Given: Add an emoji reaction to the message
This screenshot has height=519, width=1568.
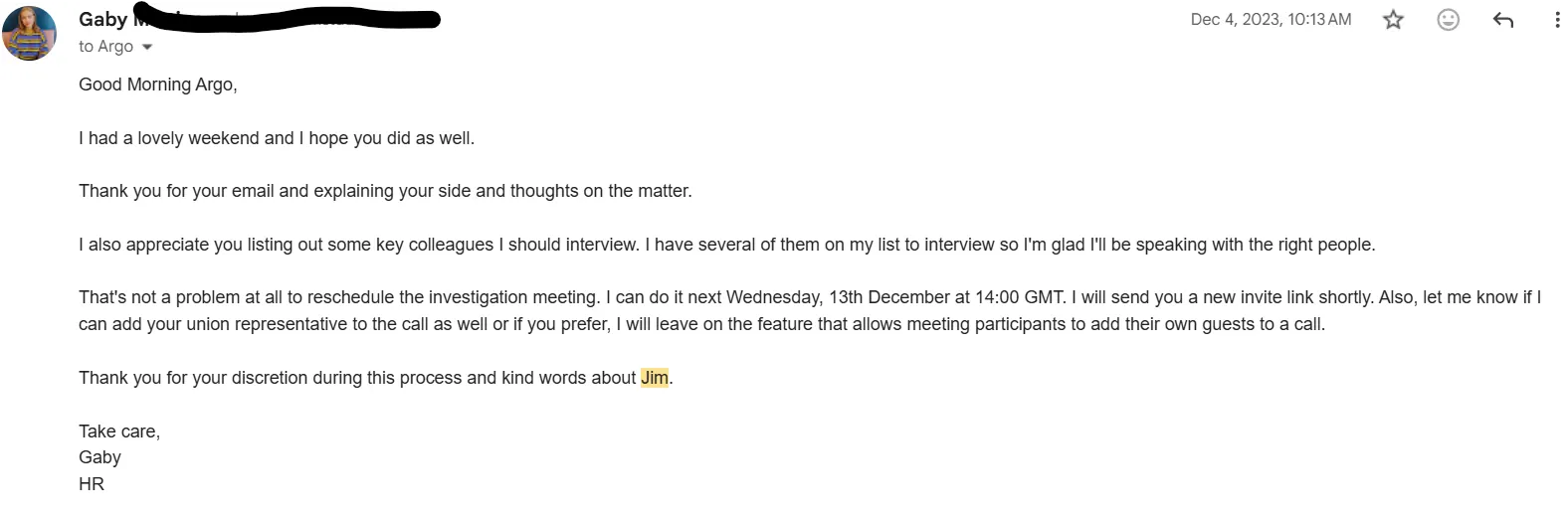Looking at the screenshot, I should tap(1448, 20).
